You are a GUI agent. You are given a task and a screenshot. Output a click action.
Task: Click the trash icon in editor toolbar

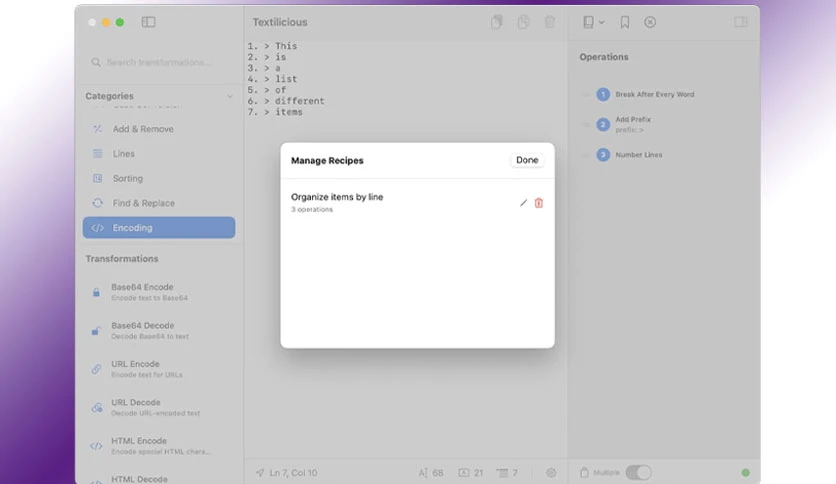pos(549,22)
